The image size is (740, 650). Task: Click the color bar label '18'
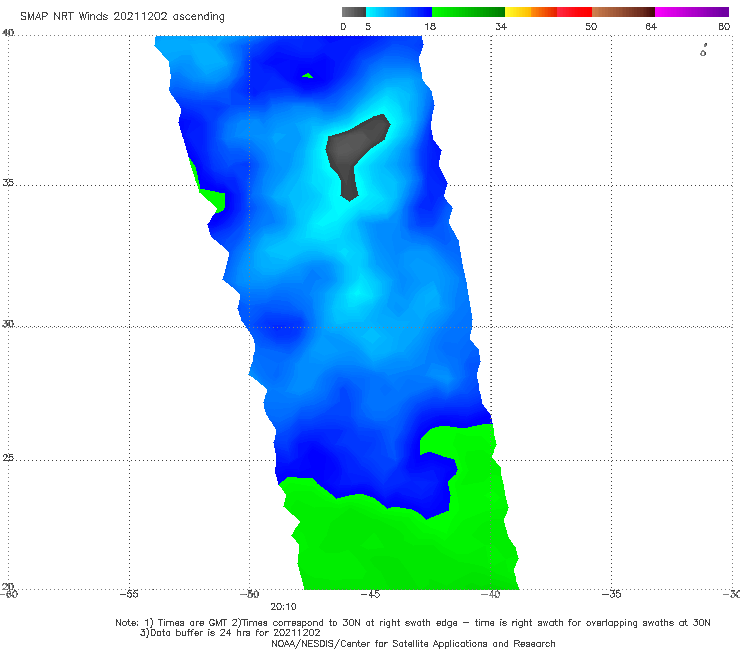click(x=430, y=26)
